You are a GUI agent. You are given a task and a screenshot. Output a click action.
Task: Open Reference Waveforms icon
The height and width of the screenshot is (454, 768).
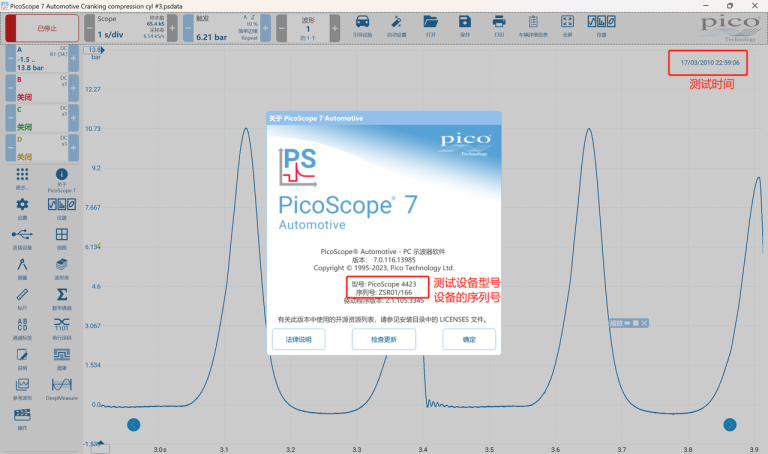pos(22,388)
